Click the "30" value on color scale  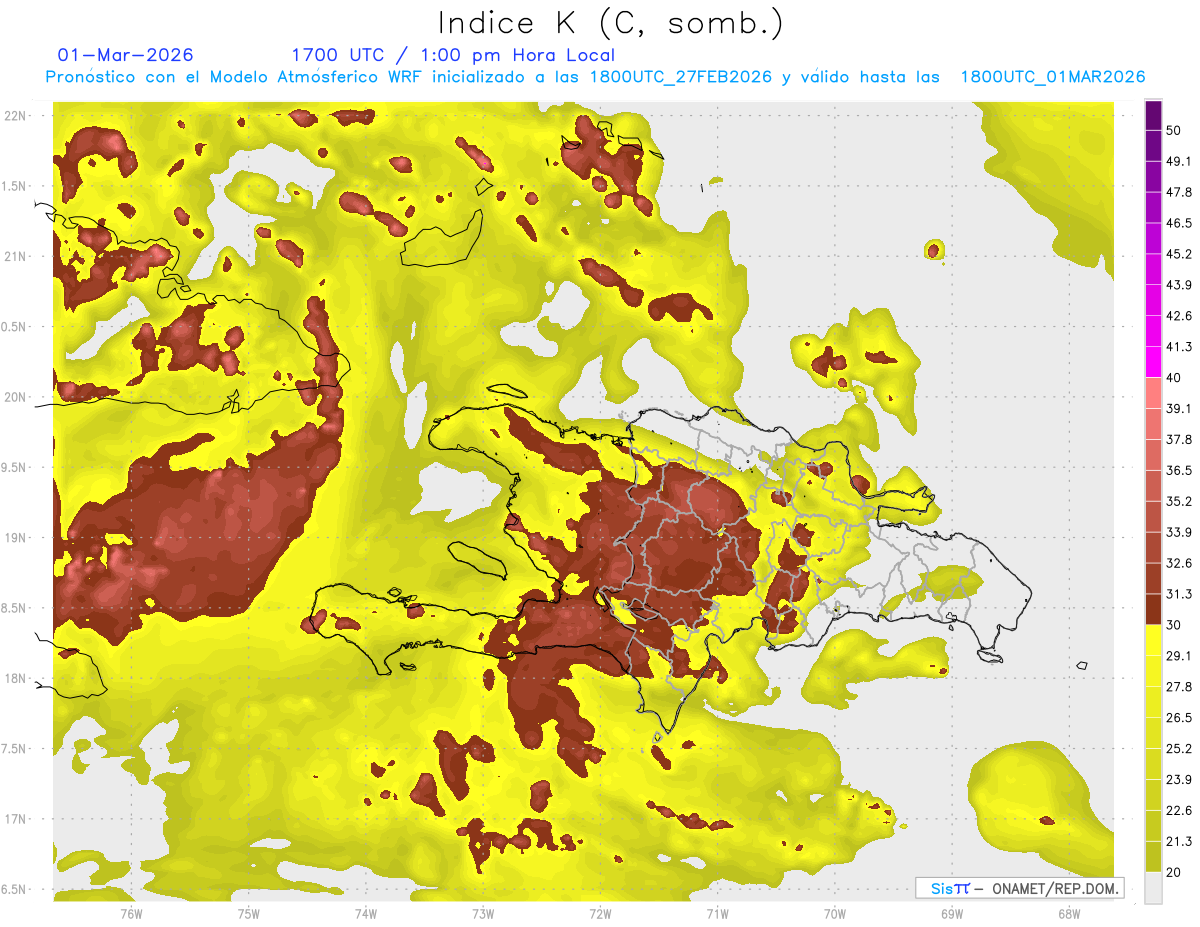pyautogui.click(x=1175, y=626)
